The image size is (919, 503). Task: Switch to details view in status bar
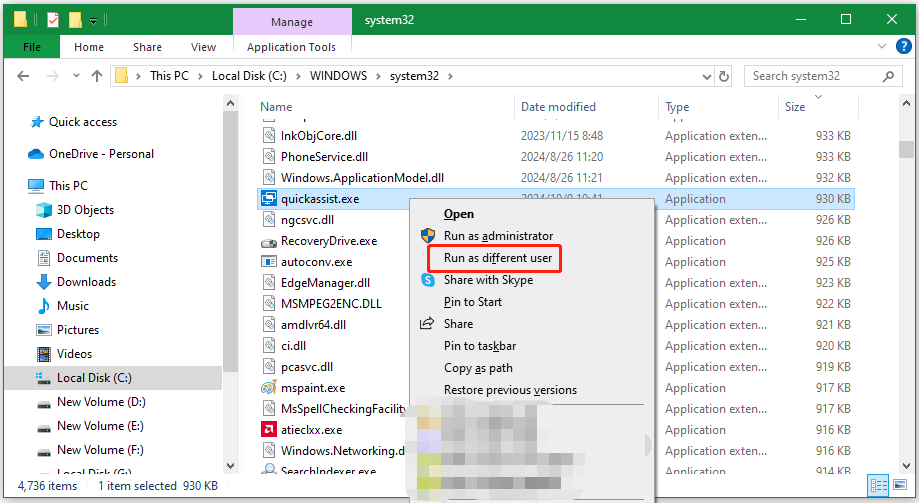pyautogui.click(x=879, y=485)
